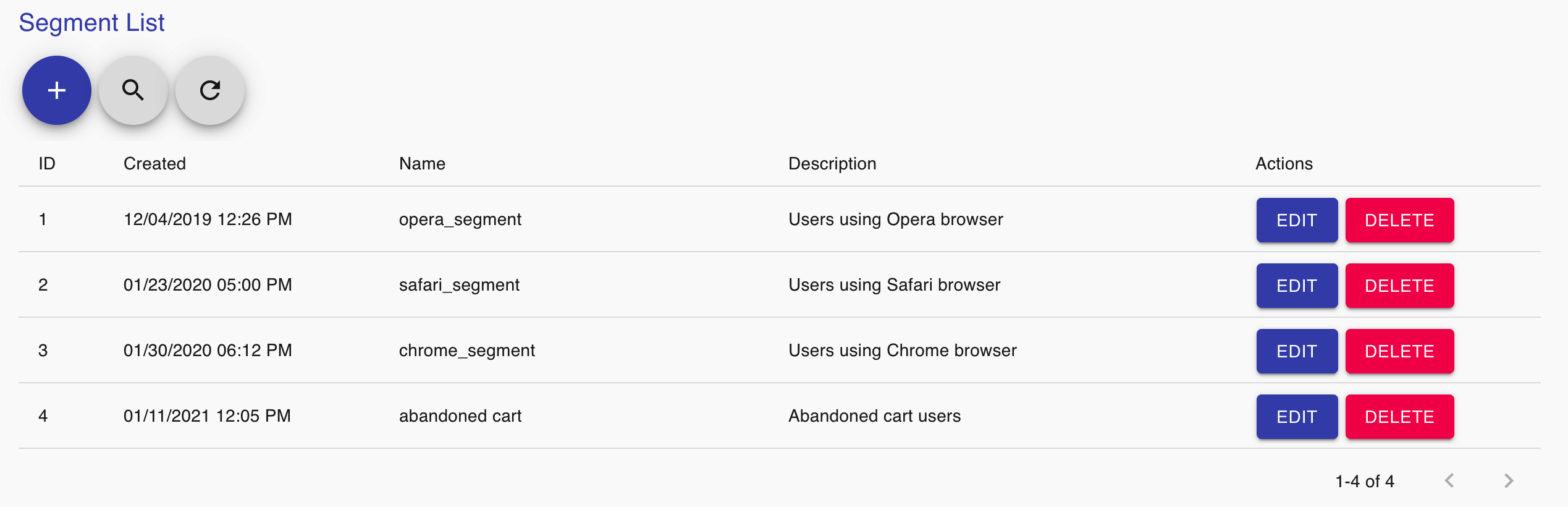Delete the chrome_segment entry
This screenshot has height=507, width=1568.
point(1399,351)
